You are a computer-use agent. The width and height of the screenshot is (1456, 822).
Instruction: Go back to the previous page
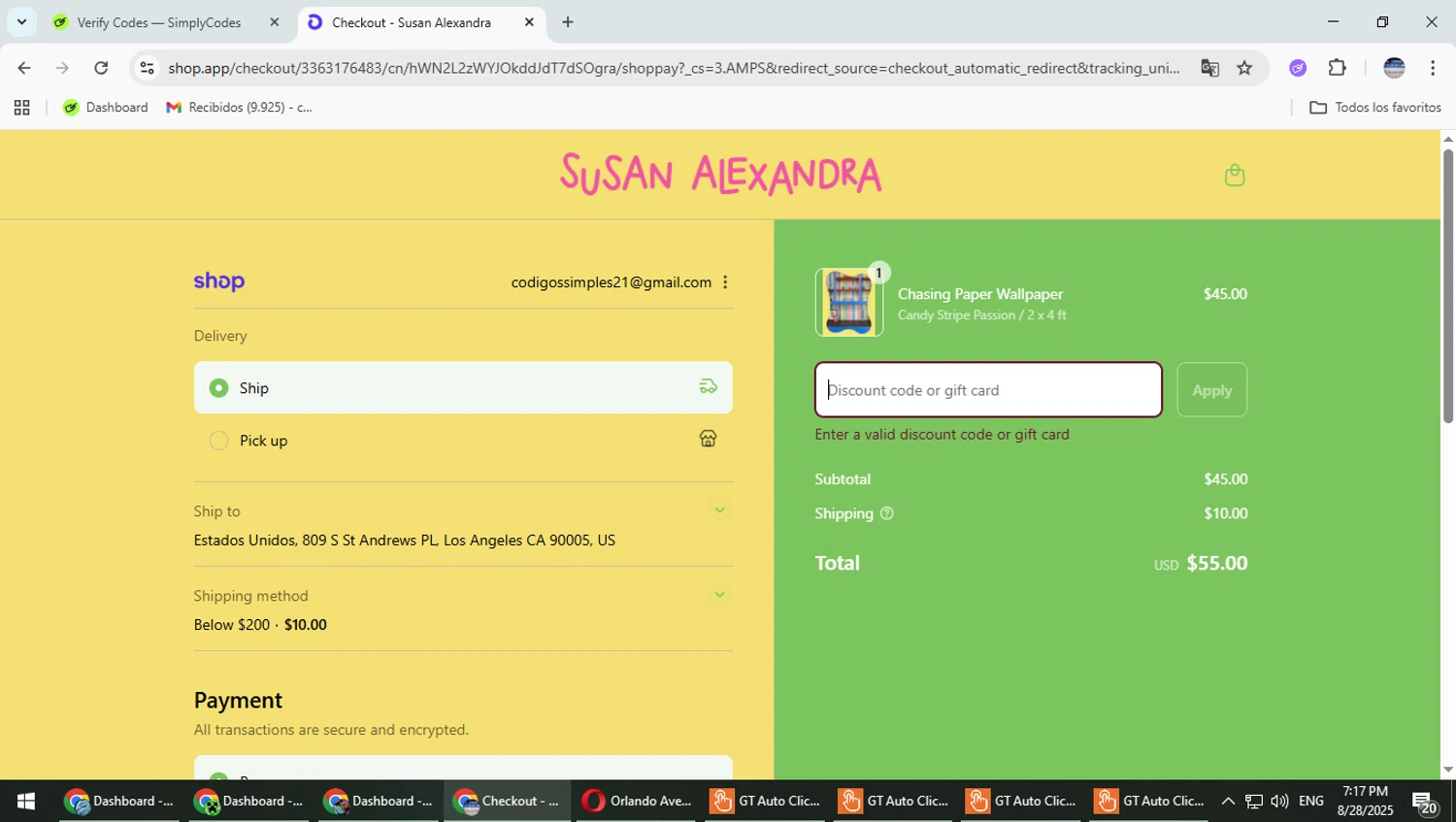[x=24, y=68]
